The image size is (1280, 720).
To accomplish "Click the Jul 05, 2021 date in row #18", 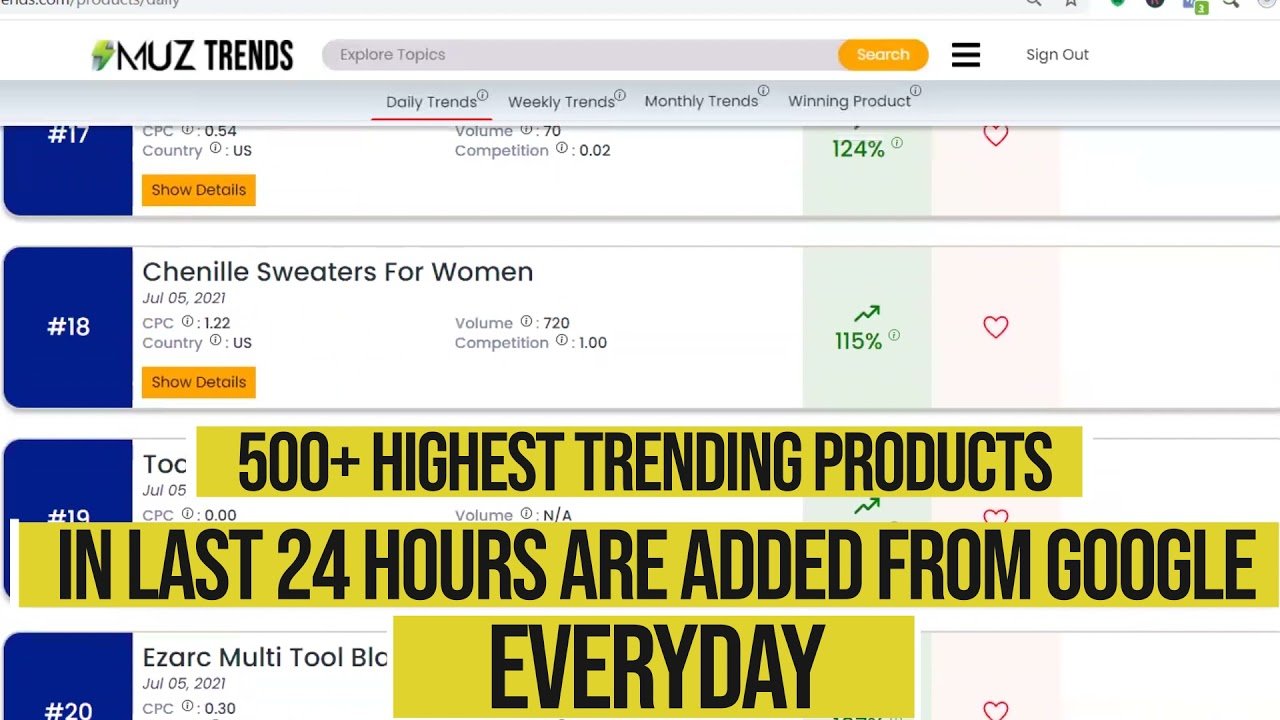I will (183, 298).
